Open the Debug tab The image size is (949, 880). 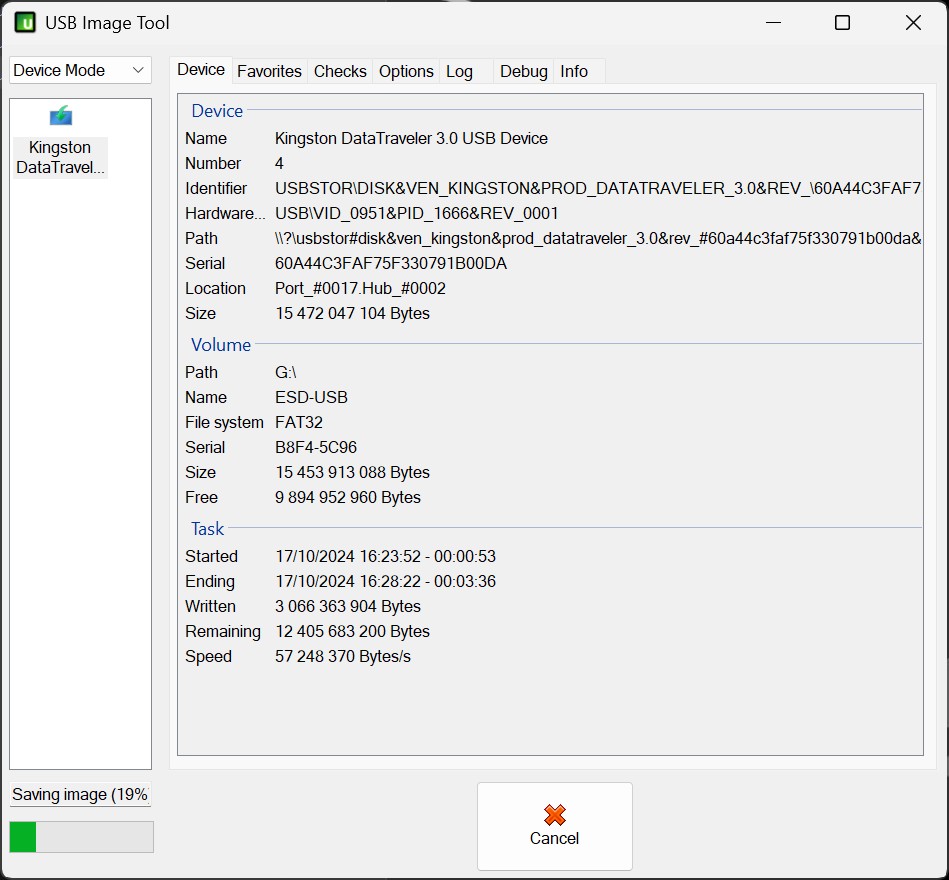[x=524, y=71]
